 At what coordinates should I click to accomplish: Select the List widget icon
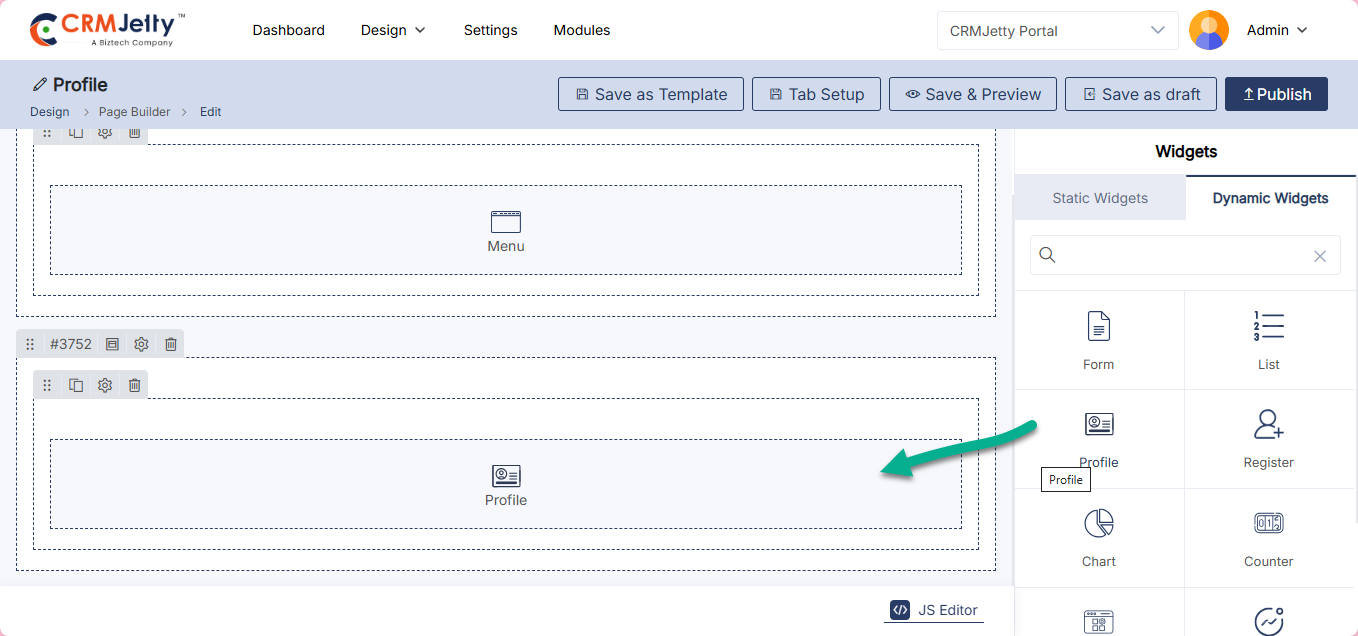click(x=1268, y=327)
